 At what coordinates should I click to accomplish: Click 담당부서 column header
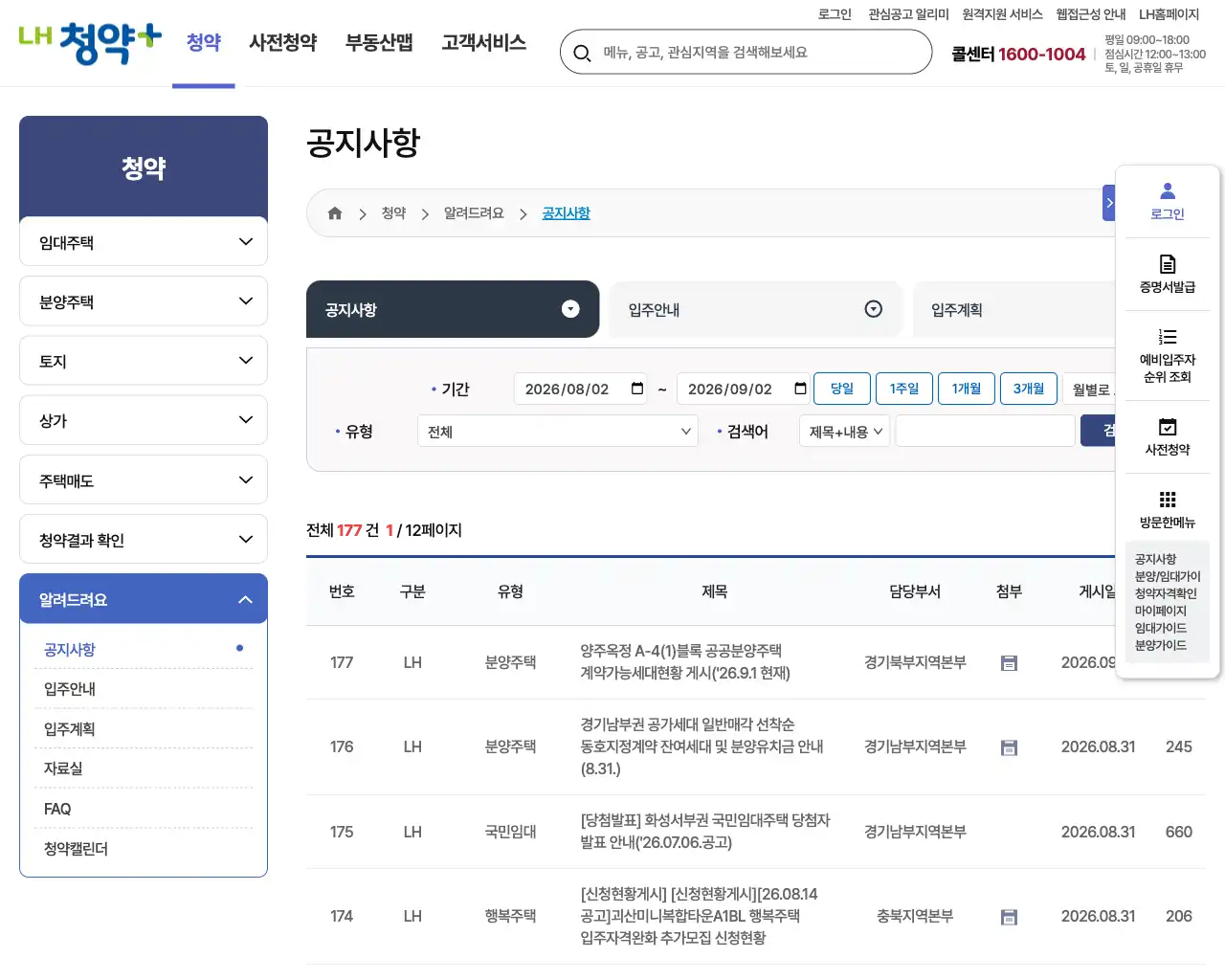915,591
